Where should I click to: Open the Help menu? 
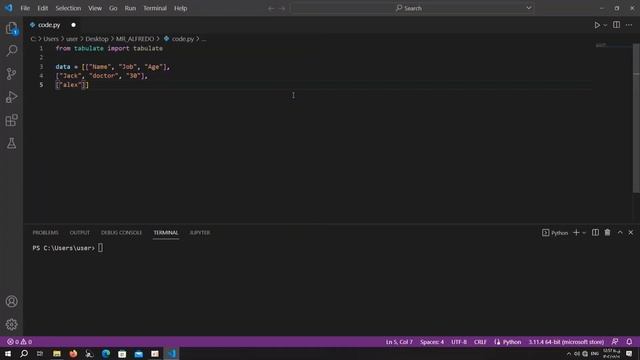pos(180,8)
